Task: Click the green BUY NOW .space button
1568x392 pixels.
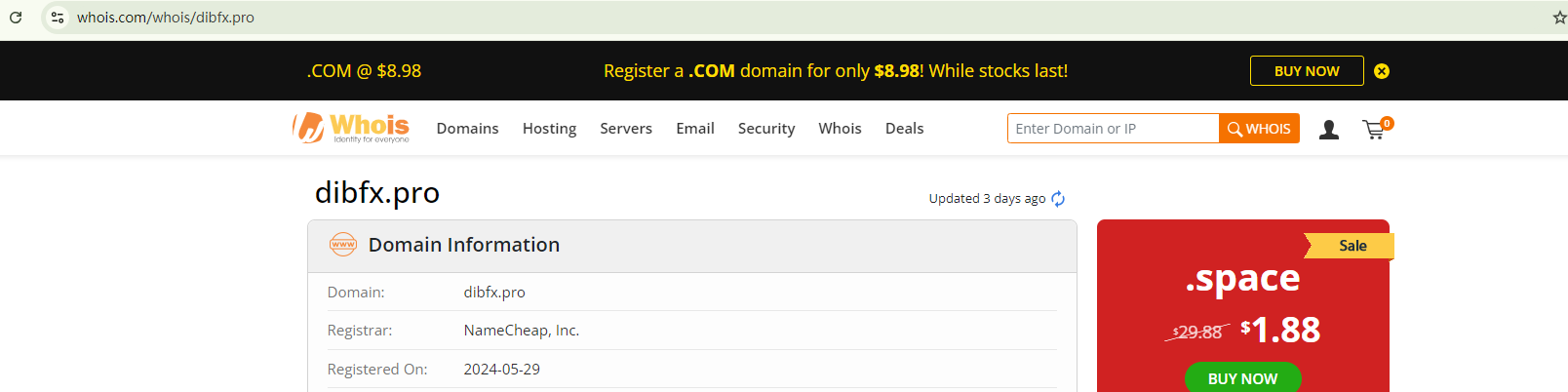Action: (x=1242, y=378)
